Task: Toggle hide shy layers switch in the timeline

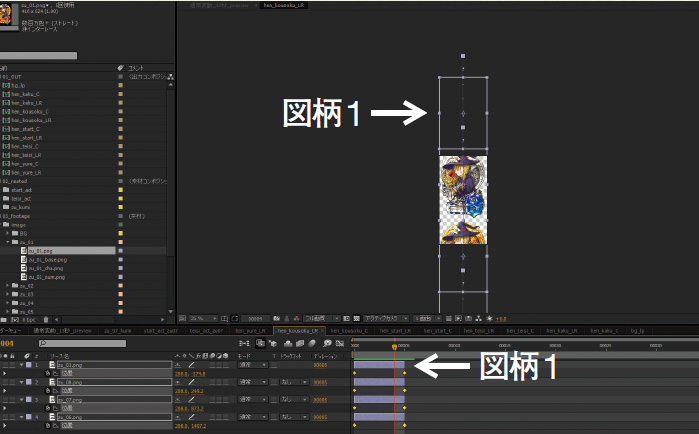Action: pos(288,343)
